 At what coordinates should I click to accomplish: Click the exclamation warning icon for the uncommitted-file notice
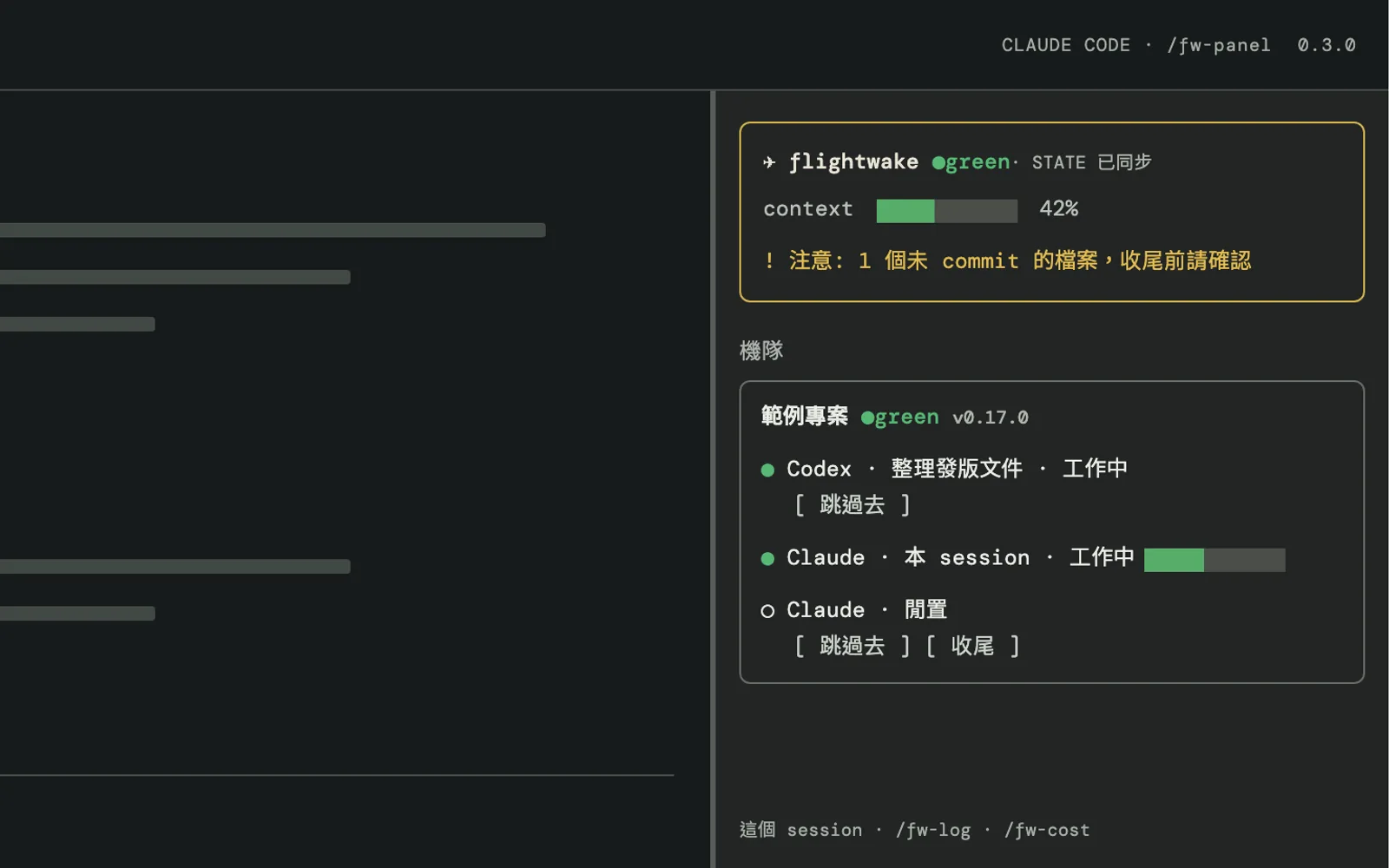[769, 260]
